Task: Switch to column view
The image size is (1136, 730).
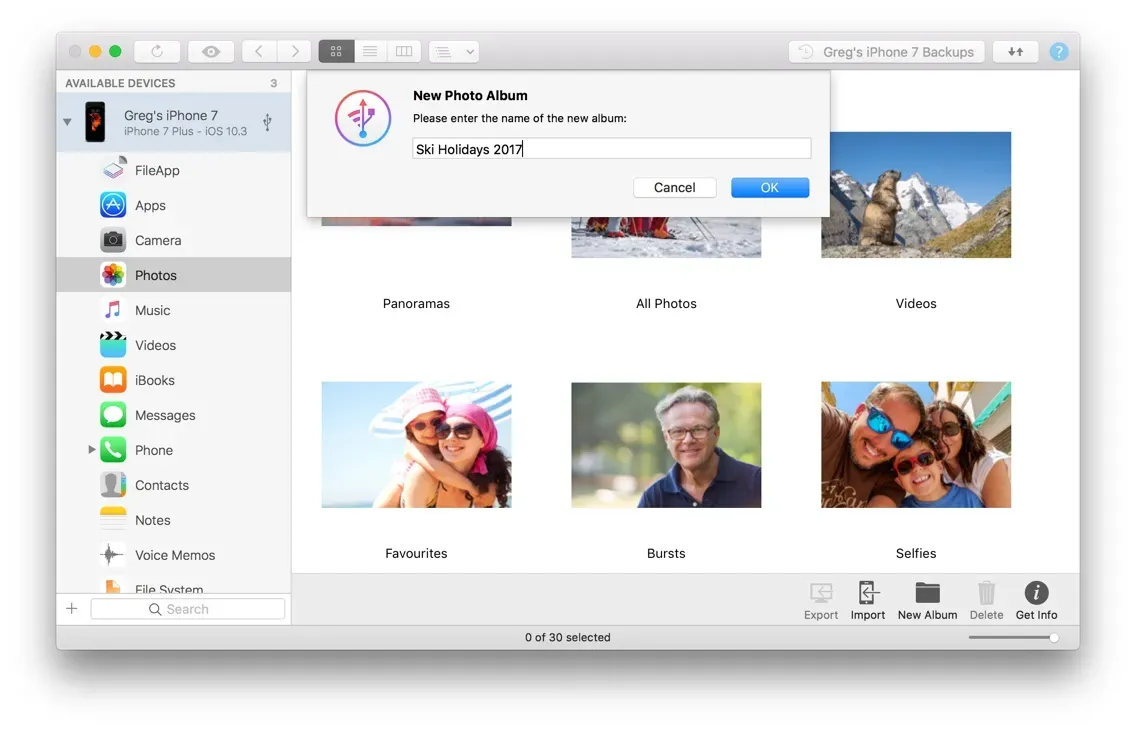Action: 404,51
